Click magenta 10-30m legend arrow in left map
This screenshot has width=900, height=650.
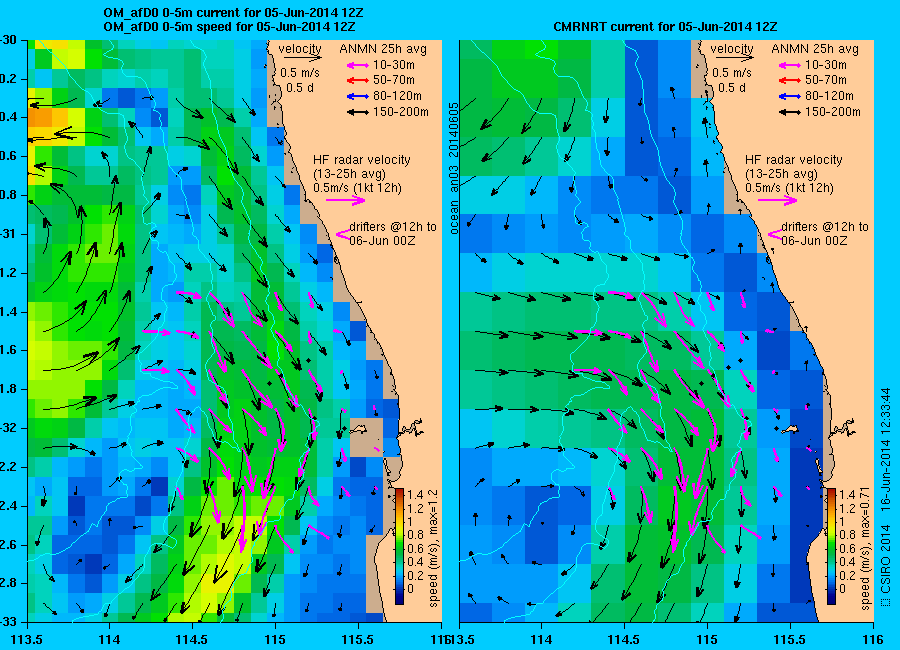pos(357,65)
